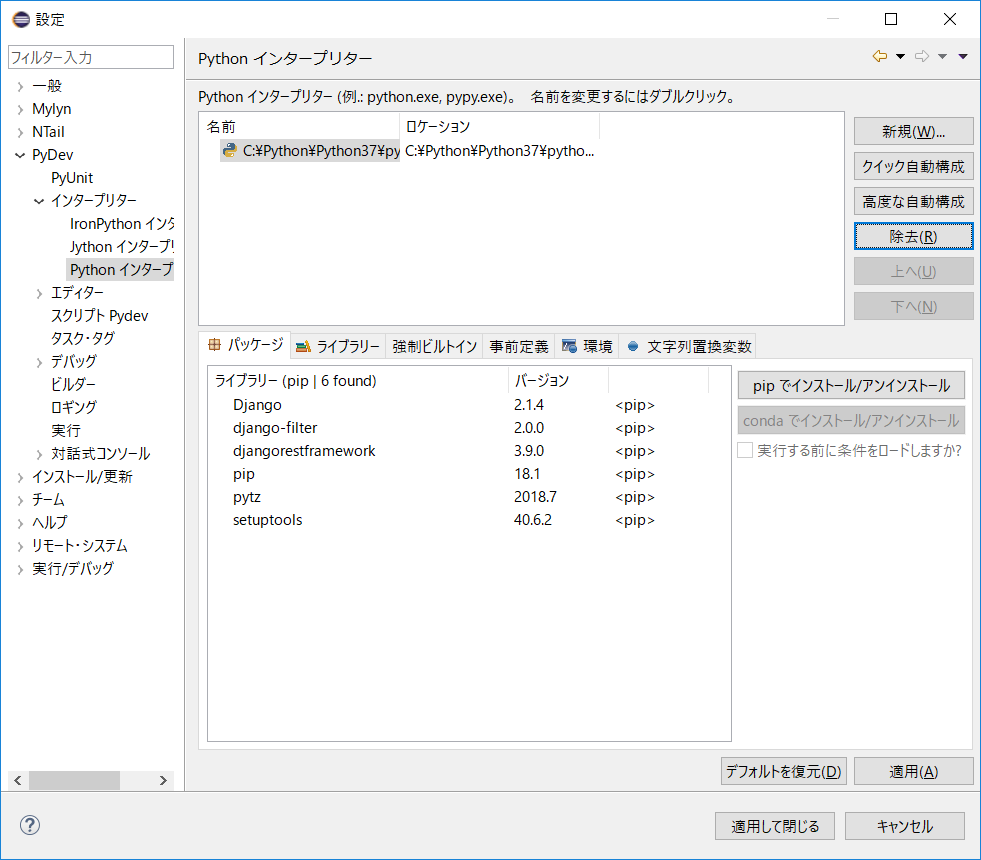Viewport: 981px width, 860px height.
Task: Expand the エディター tree node
Action: [39, 293]
